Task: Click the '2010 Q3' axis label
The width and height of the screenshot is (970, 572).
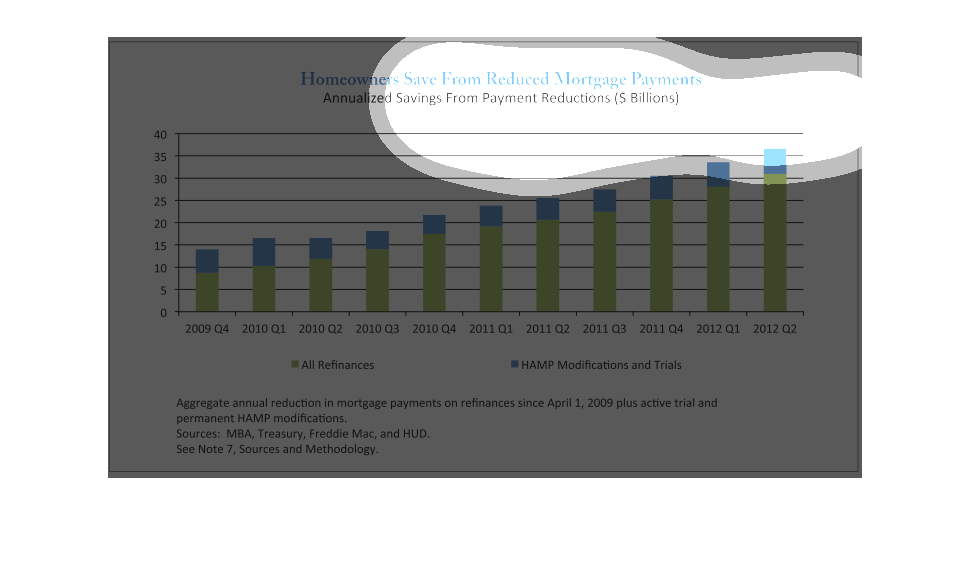Action: (x=377, y=329)
